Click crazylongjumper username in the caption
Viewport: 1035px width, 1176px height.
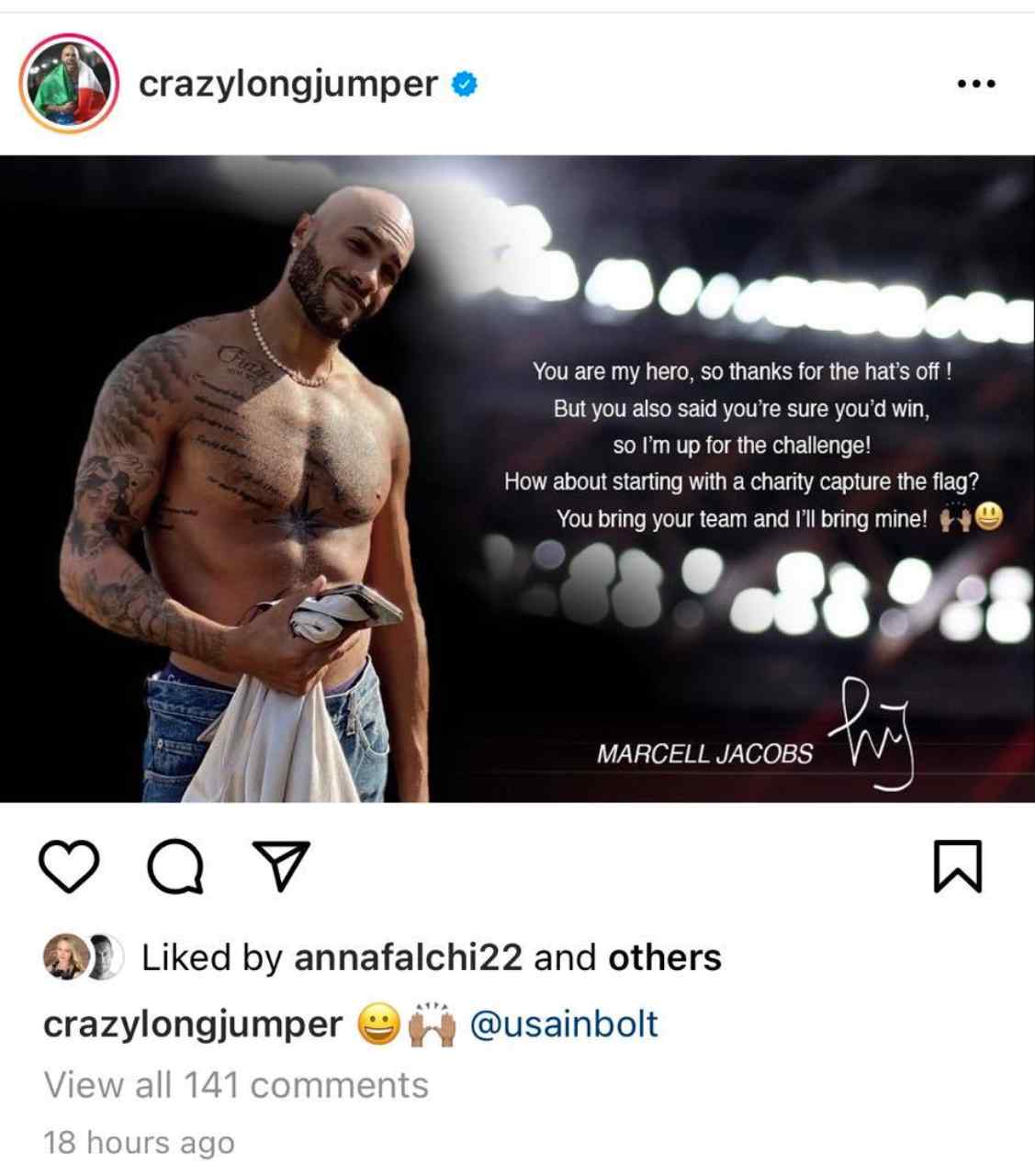pos(193,1023)
